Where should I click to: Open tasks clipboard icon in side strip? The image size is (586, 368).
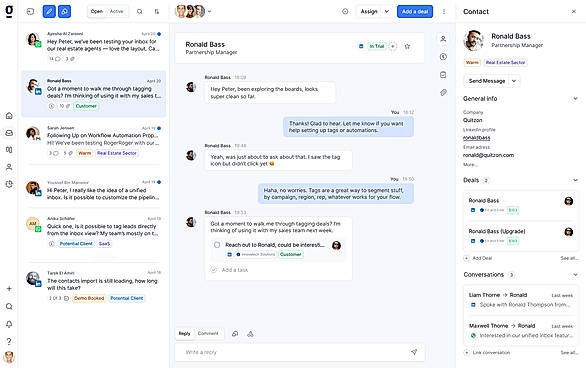click(443, 75)
